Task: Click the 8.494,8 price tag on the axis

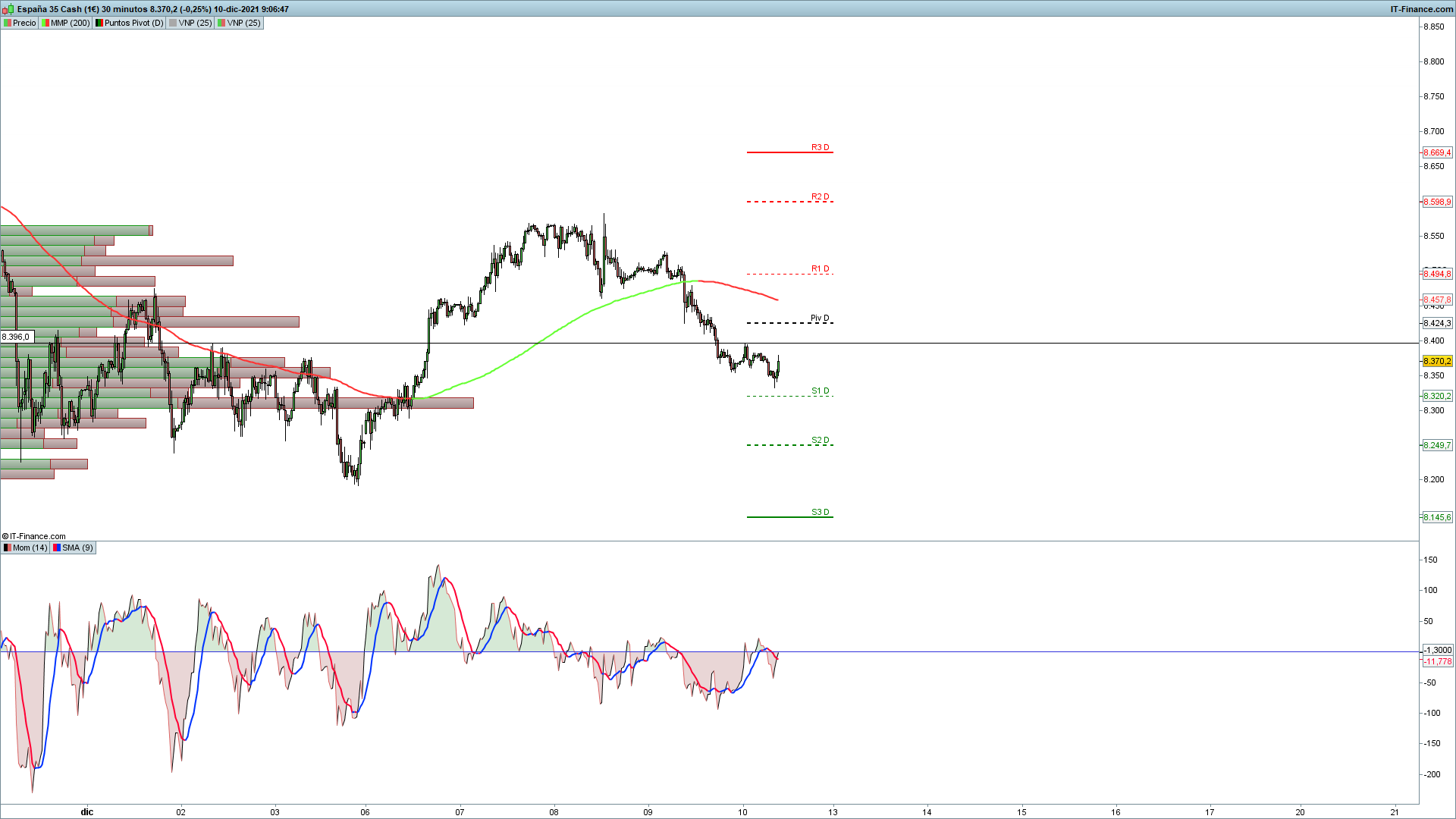Action: (x=1437, y=274)
